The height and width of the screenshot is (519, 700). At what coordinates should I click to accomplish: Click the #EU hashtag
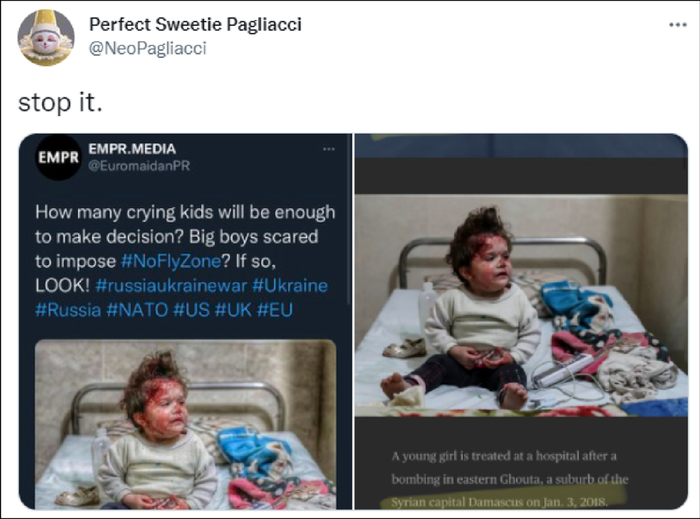274,309
